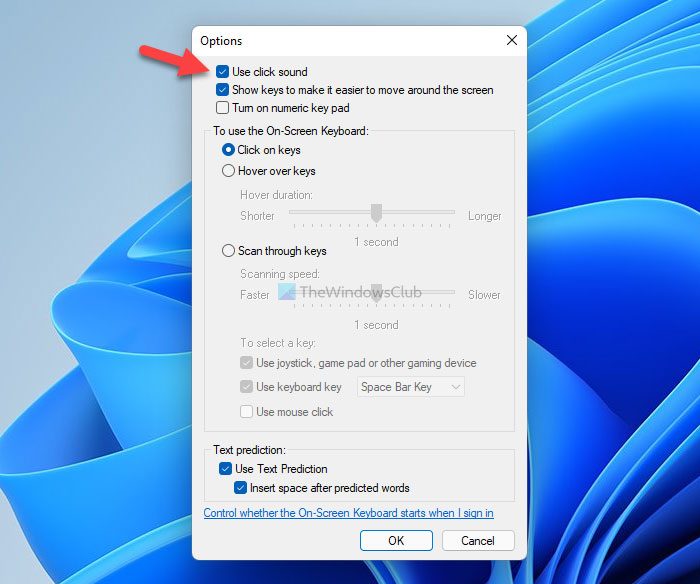700x584 pixels.
Task: Click the Hover duration slider handle
Action: click(x=376, y=213)
